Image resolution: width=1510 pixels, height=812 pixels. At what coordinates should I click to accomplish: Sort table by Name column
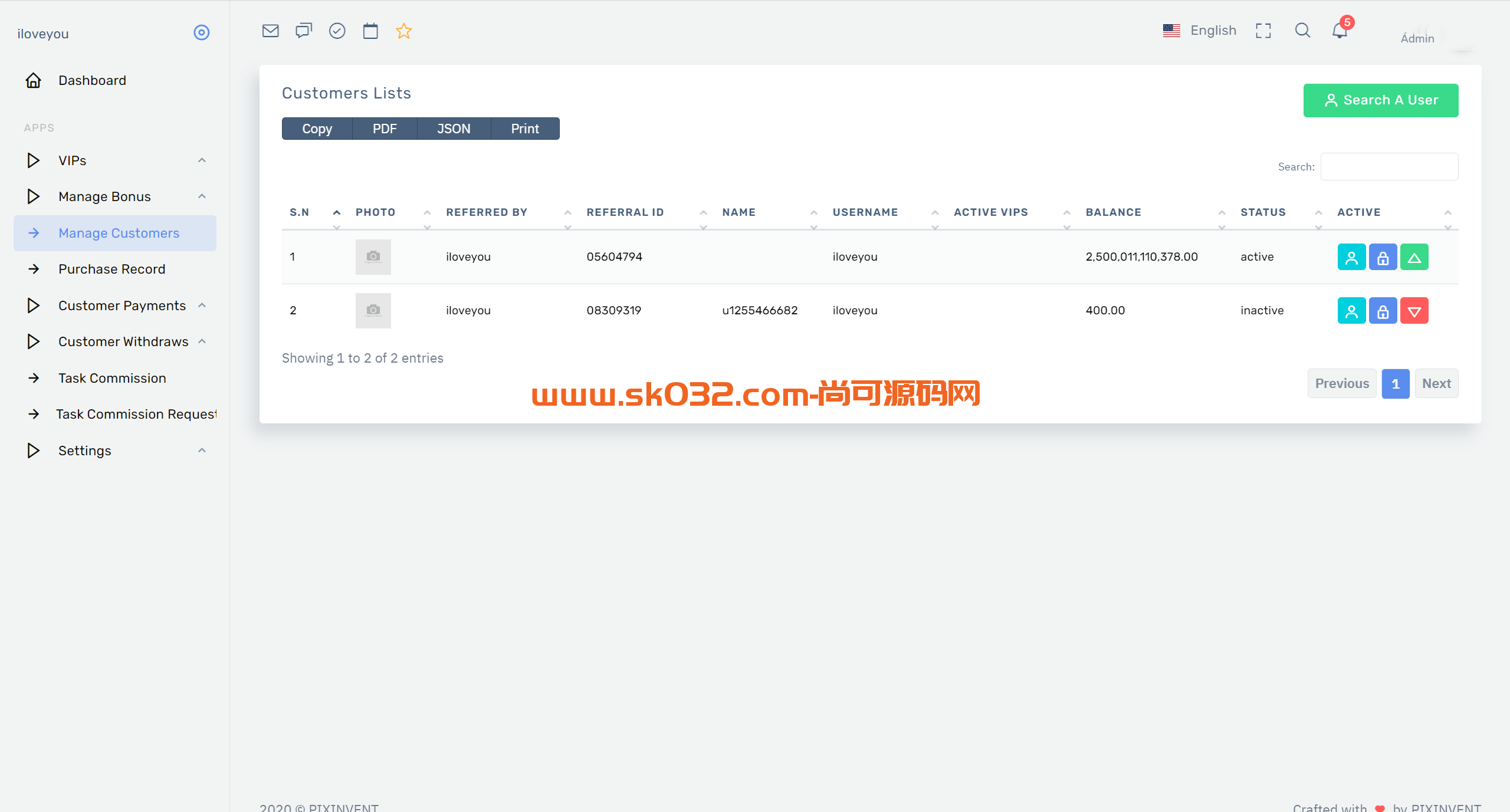pos(770,212)
